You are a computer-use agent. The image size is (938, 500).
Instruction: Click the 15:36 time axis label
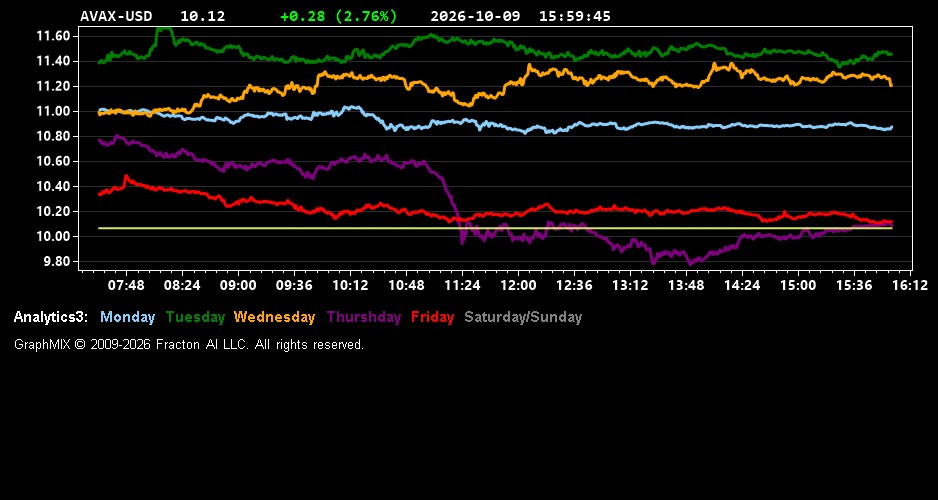click(x=854, y=286)
